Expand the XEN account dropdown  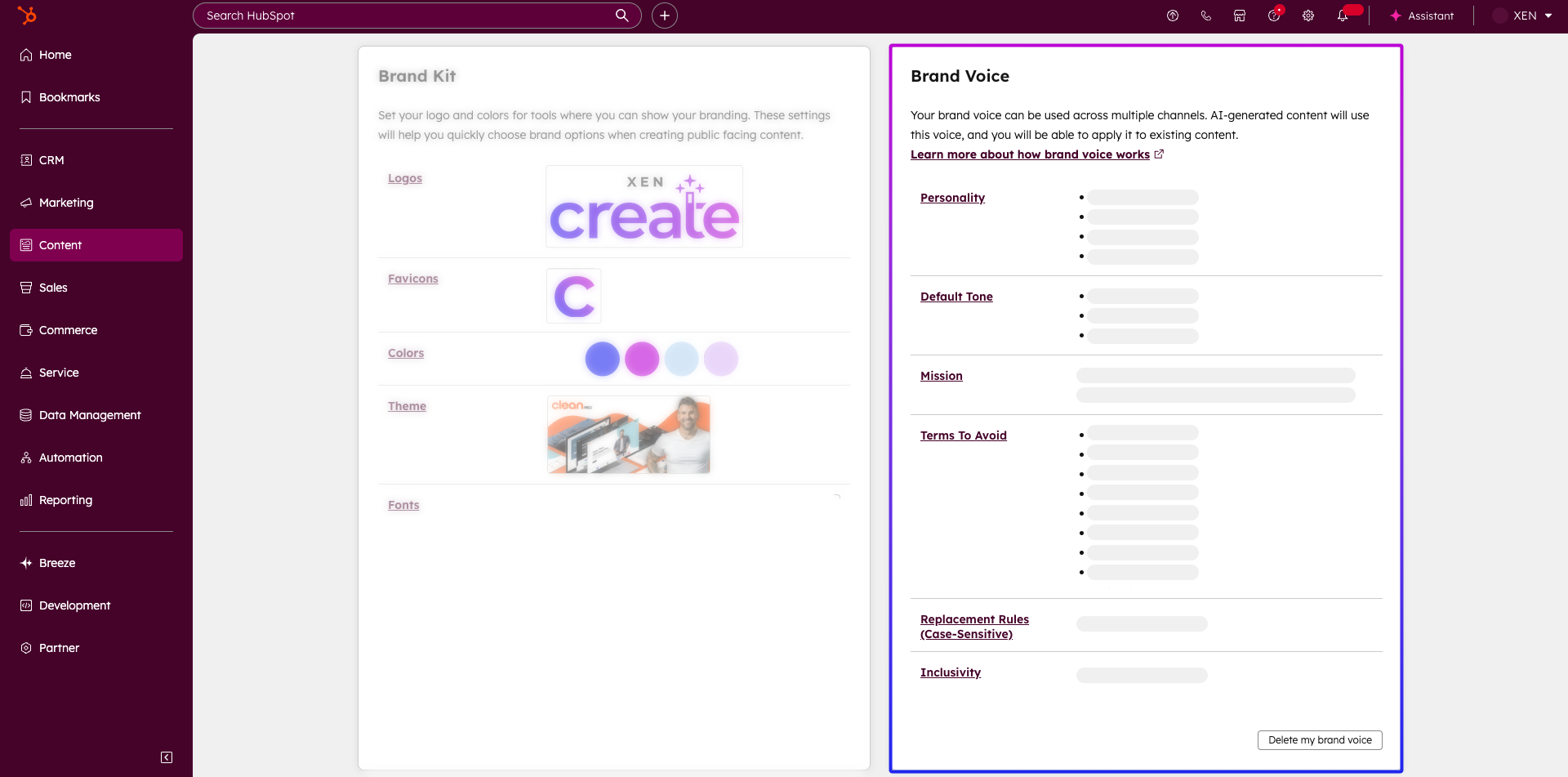click(x=1523, y=16)
